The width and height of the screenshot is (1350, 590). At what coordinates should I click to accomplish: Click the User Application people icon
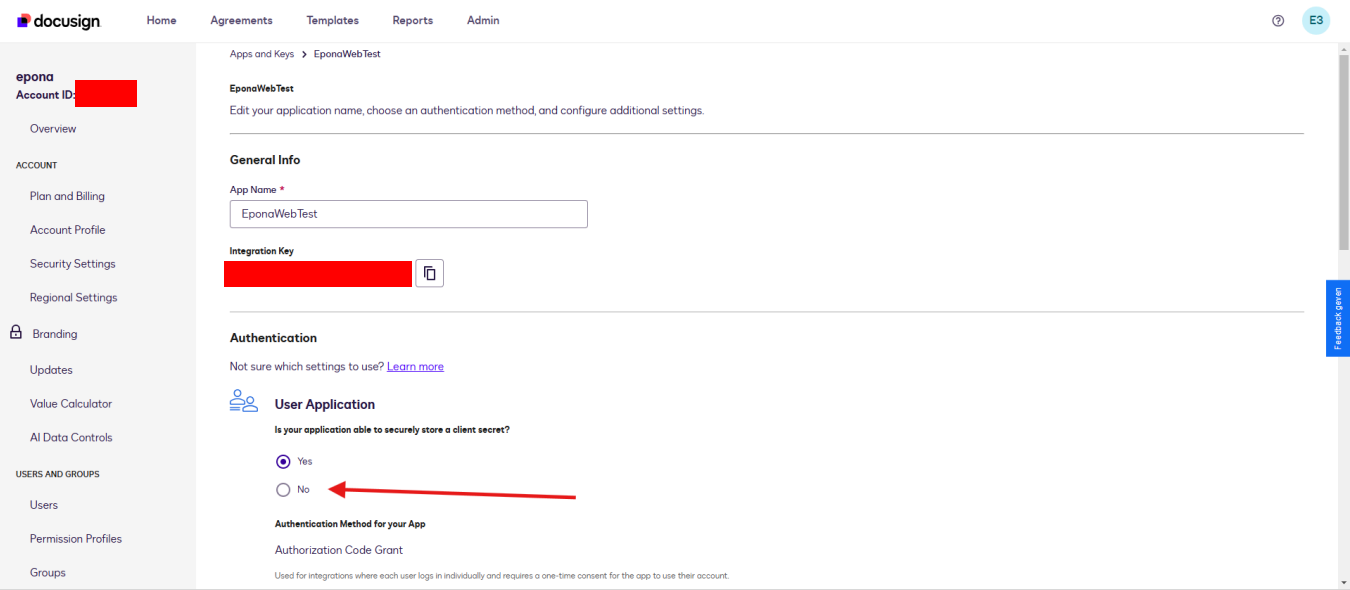(x=244, y=402)
